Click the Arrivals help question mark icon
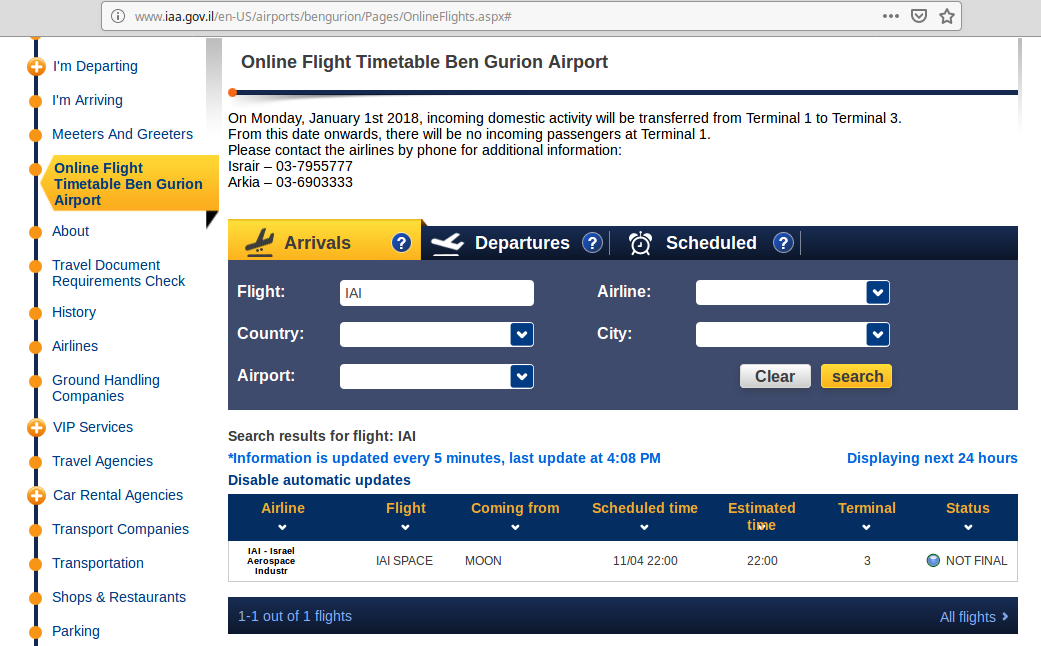Screen dimensions: 1041x646 pyautogui.click(x=401, y=243)
